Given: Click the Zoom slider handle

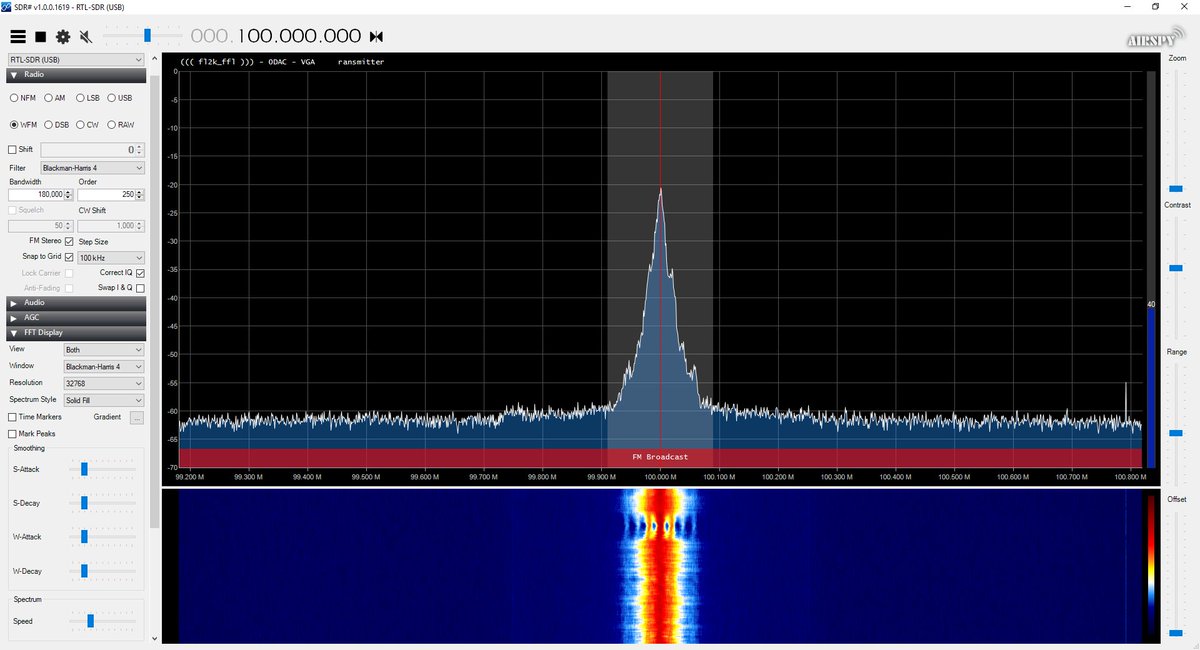Looking at the screenshot, I should (x=1176, y=188).
